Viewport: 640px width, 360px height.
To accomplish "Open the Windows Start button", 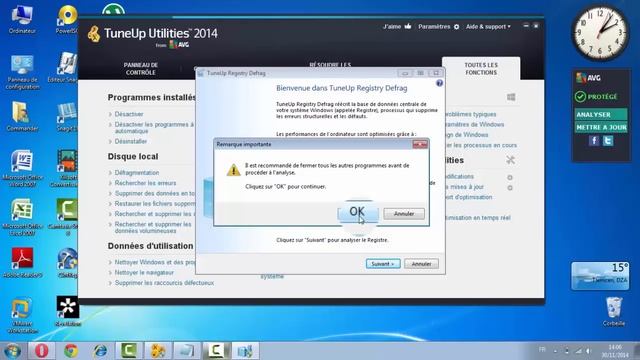I will point(12,351).
